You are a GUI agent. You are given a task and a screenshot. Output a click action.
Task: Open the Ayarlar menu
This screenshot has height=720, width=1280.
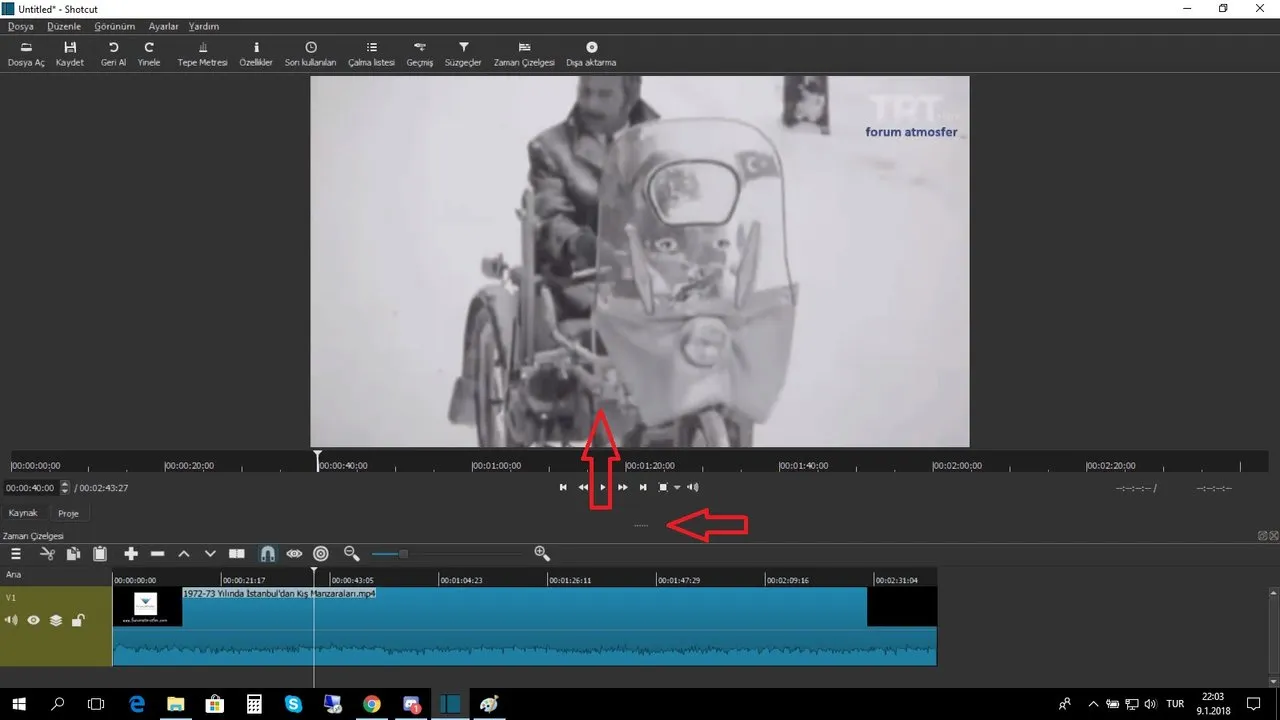pos(164,26)
